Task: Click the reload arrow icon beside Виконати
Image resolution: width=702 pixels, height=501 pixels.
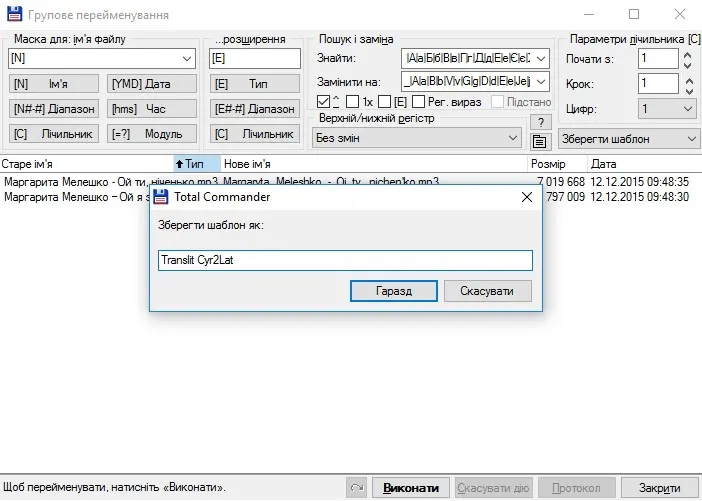Action: (x=356, y=488)
